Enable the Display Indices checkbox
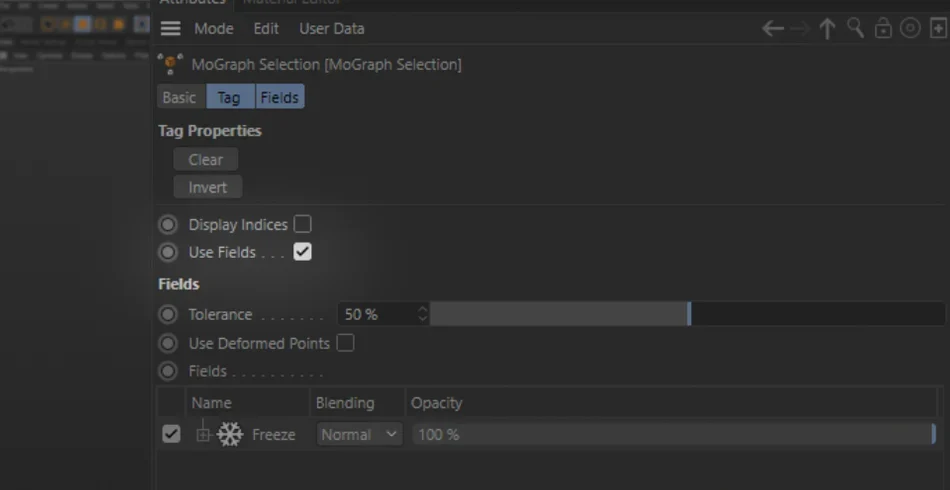The width and height of the screenshot is (950, 490). 302,224
